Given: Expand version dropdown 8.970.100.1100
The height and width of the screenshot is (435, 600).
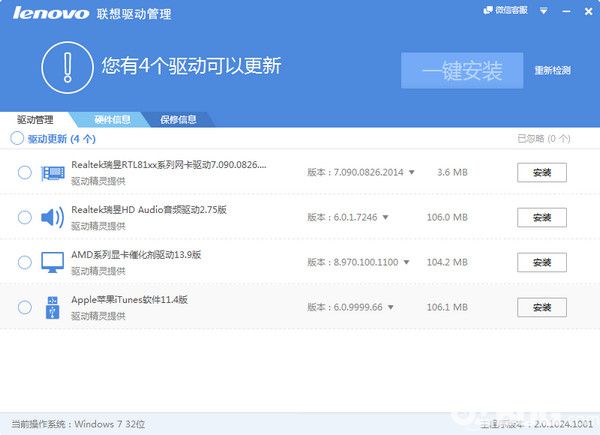Looking at the screenshot, I should point(406,262).
